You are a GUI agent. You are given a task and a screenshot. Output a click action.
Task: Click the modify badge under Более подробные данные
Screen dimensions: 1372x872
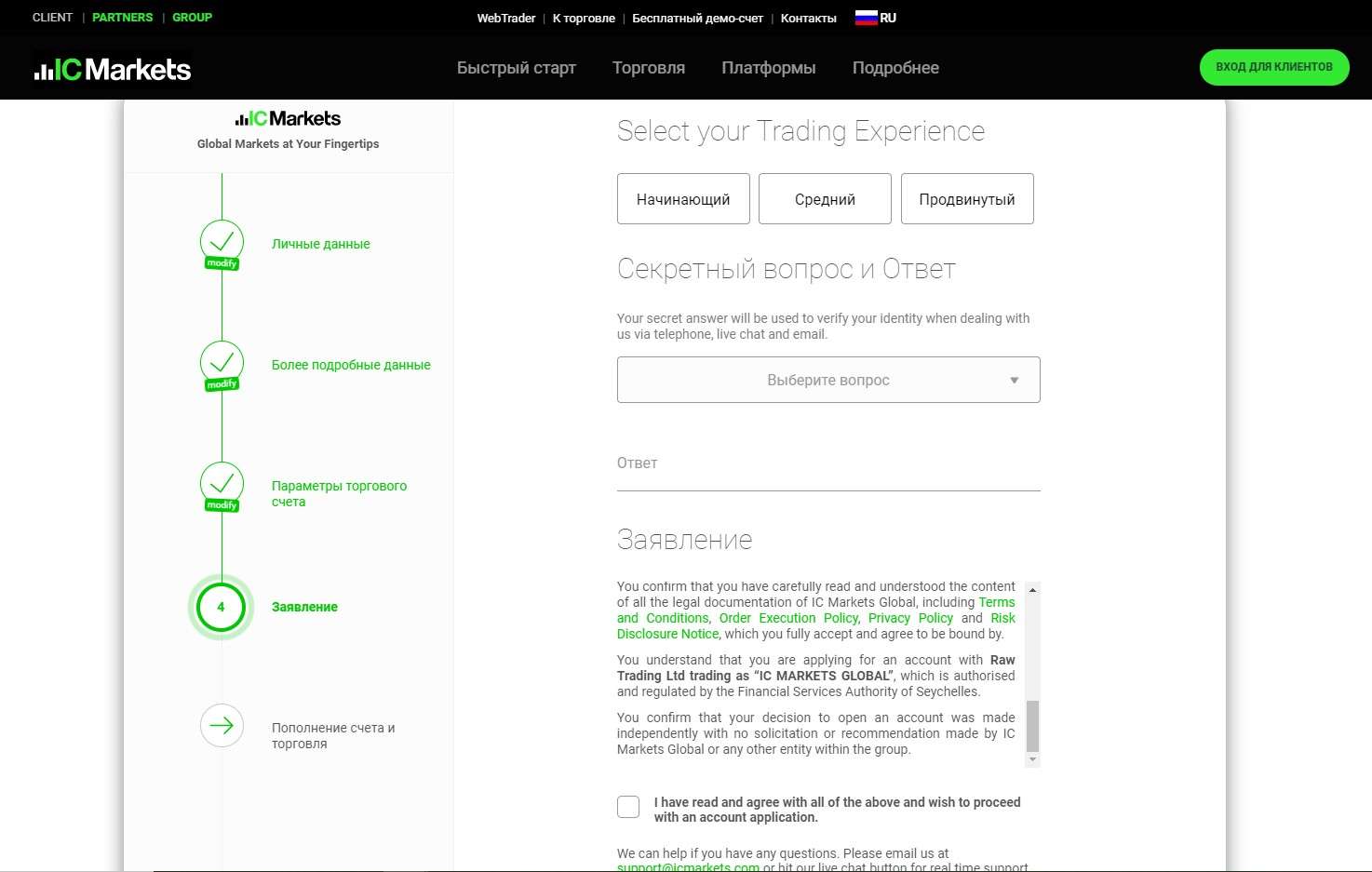click(222, 384)
